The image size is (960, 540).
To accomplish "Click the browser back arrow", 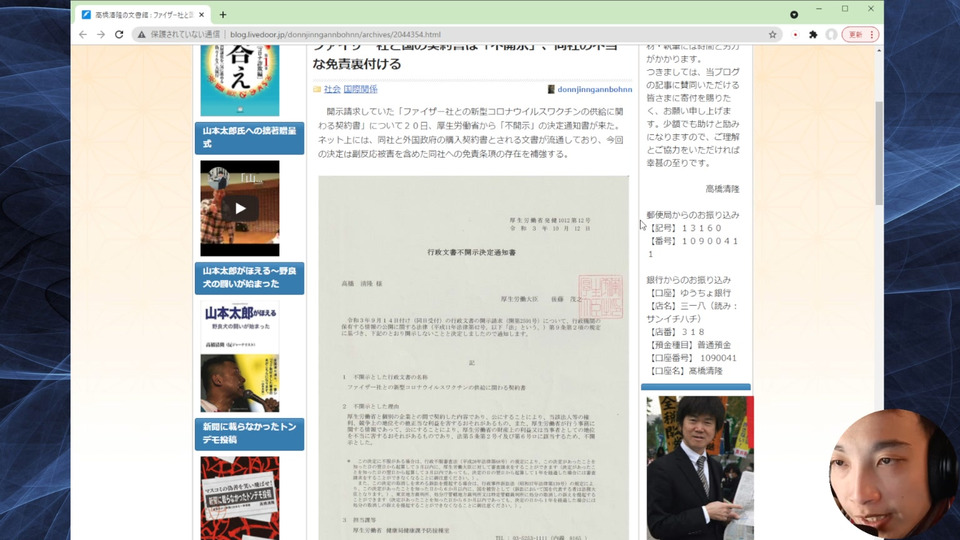I will point(83,35).
